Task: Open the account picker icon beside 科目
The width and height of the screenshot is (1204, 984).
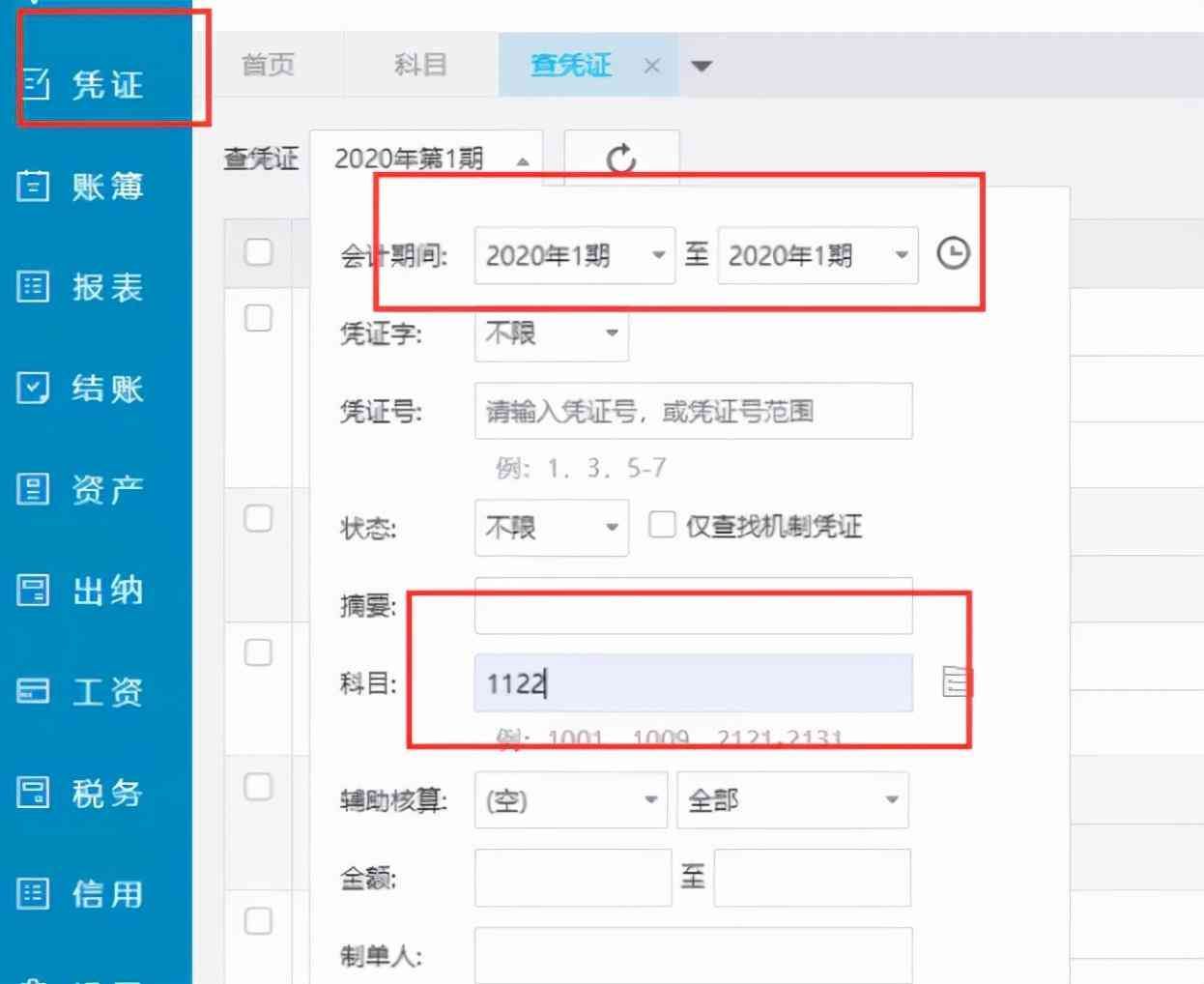Action: tap(956, 682)
